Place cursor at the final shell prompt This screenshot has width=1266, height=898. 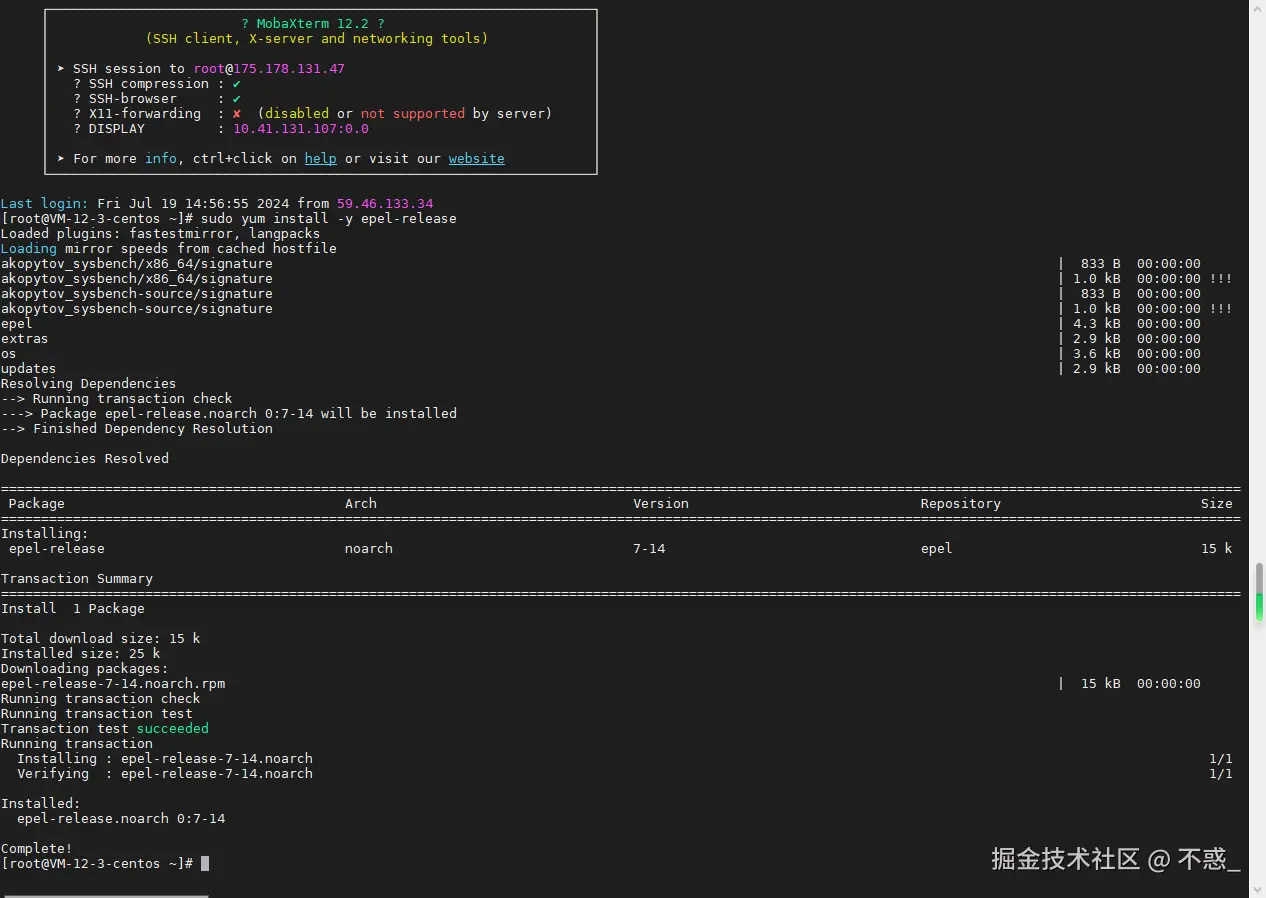pyautogui.click(x=205, y=863)
